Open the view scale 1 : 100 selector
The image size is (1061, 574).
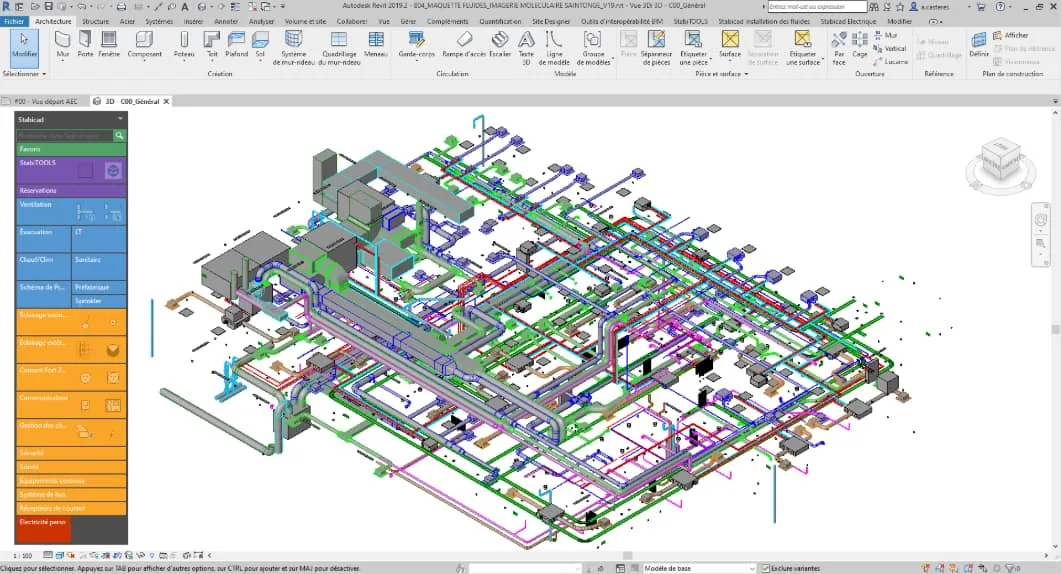click(22, 556)
